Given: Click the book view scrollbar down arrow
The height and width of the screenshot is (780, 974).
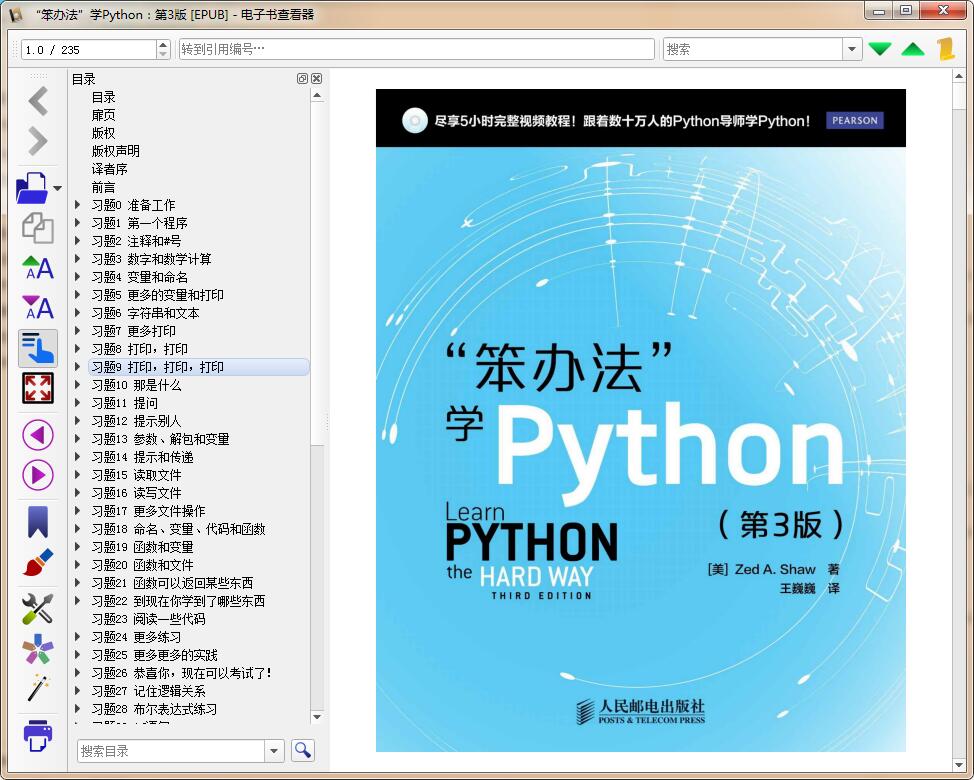Looking at the screenshot, I should coord(958,764).
